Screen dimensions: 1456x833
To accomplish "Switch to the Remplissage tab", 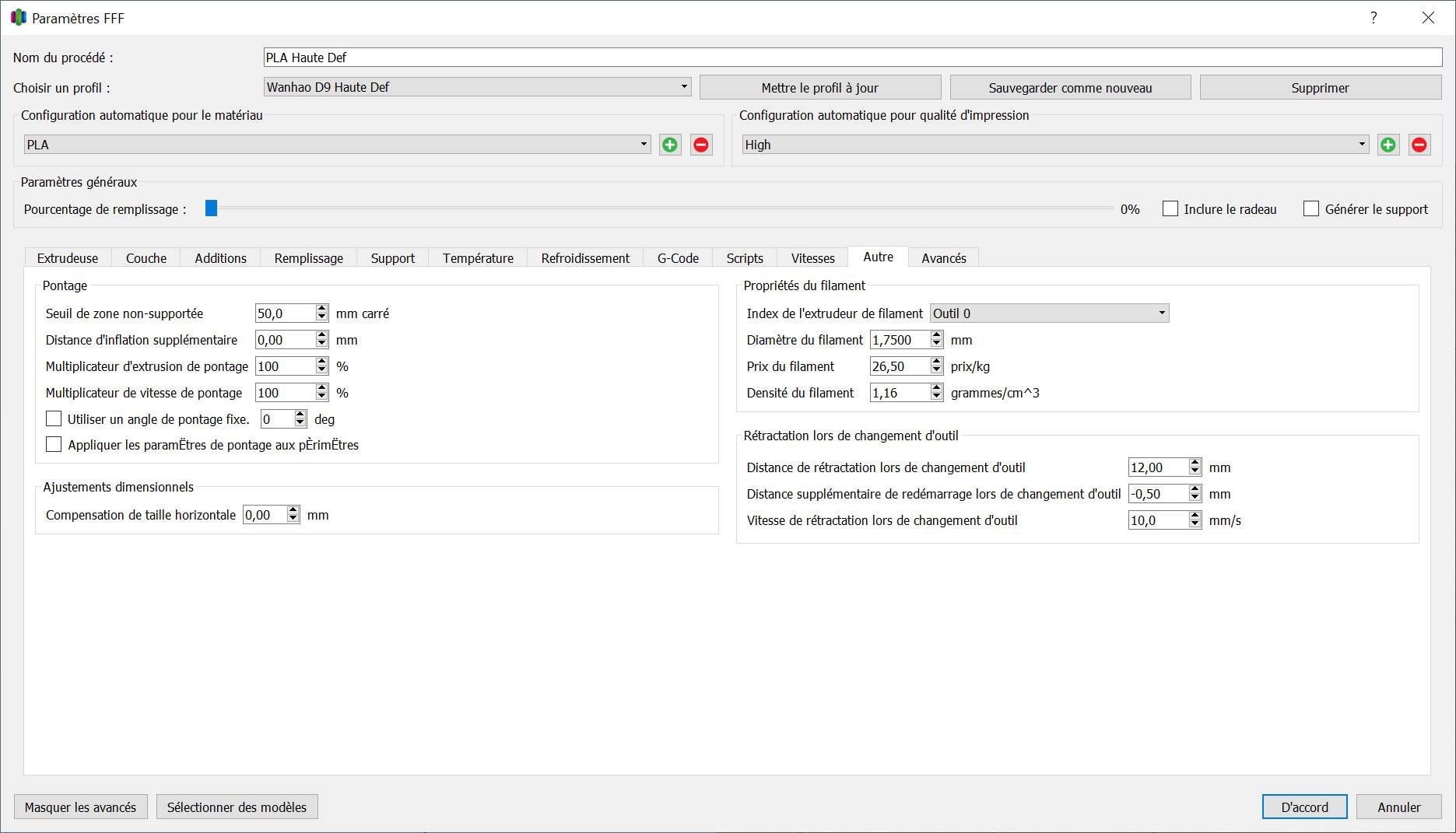I will click(308, 258).
